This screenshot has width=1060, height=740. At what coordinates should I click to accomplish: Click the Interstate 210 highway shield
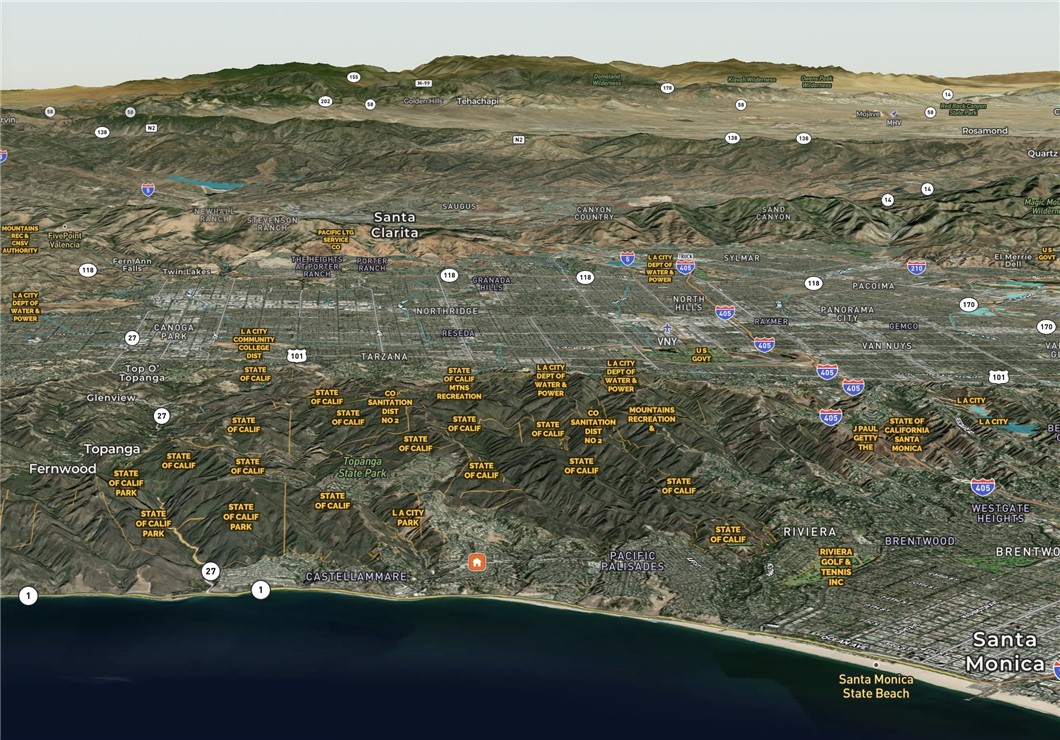pyautogui.click(x=916, y=267)
